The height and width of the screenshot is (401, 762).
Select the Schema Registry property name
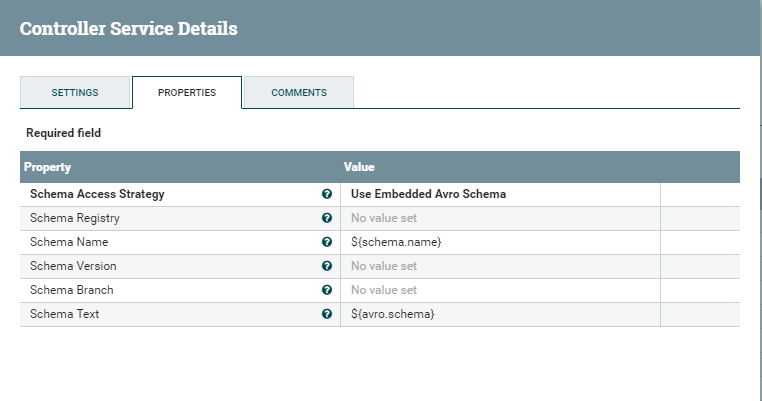pyautogui.click(x=75, y=218)
